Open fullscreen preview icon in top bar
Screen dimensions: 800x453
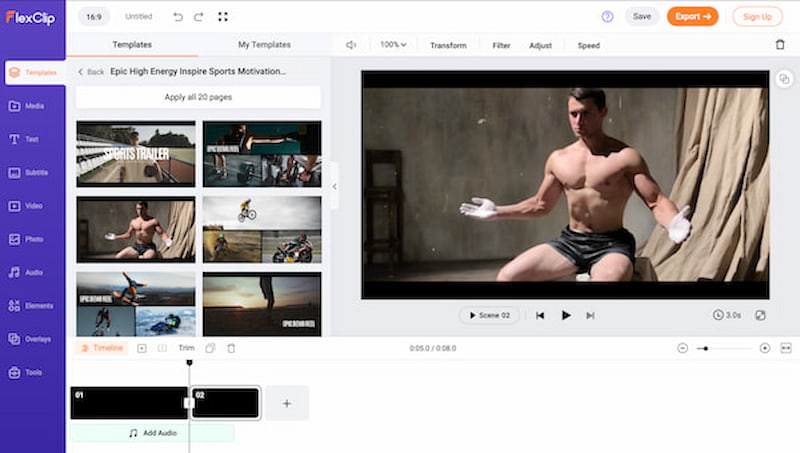point(222,17)
